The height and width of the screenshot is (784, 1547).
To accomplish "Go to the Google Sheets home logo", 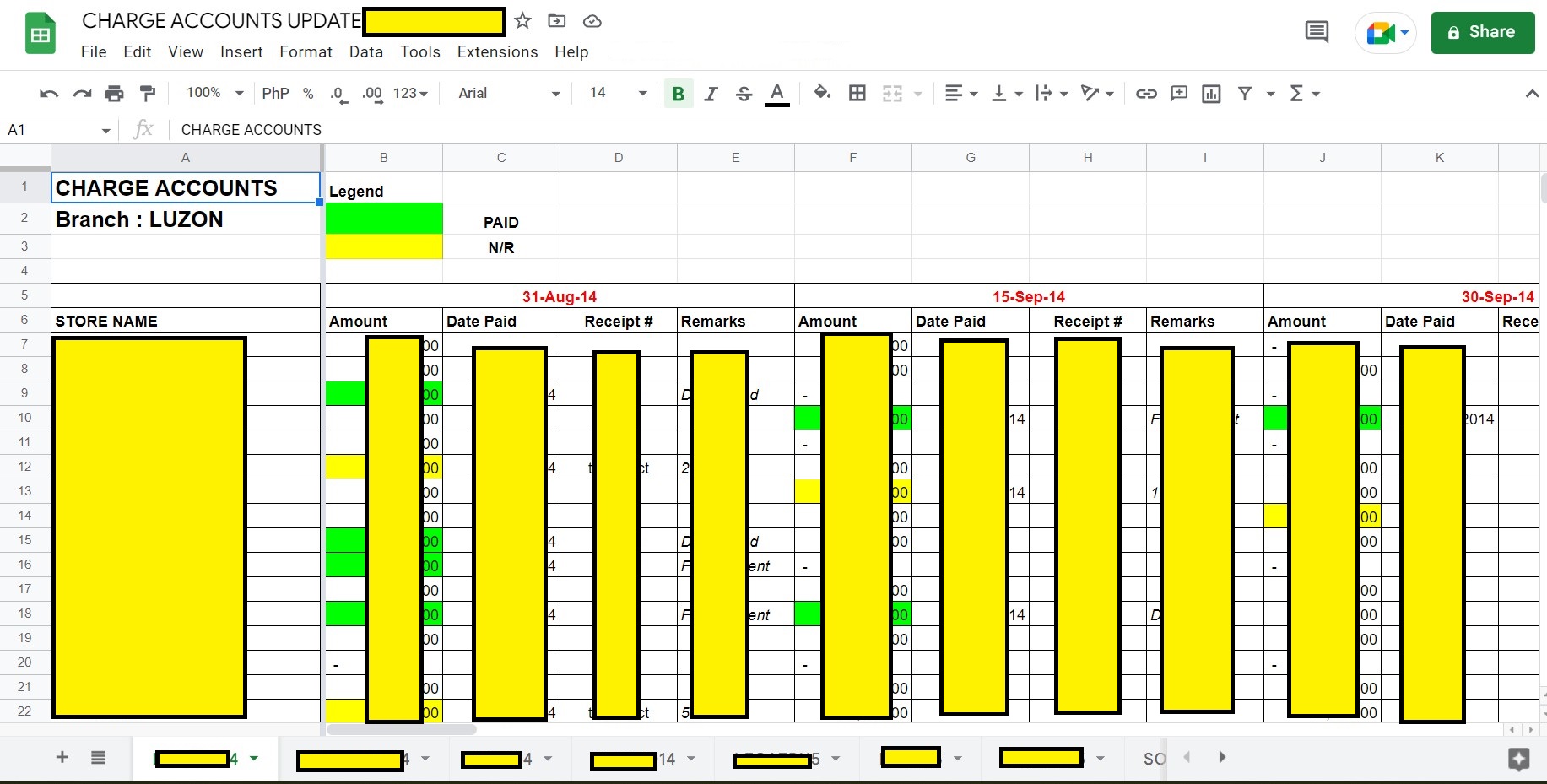I will pos(41,34).
